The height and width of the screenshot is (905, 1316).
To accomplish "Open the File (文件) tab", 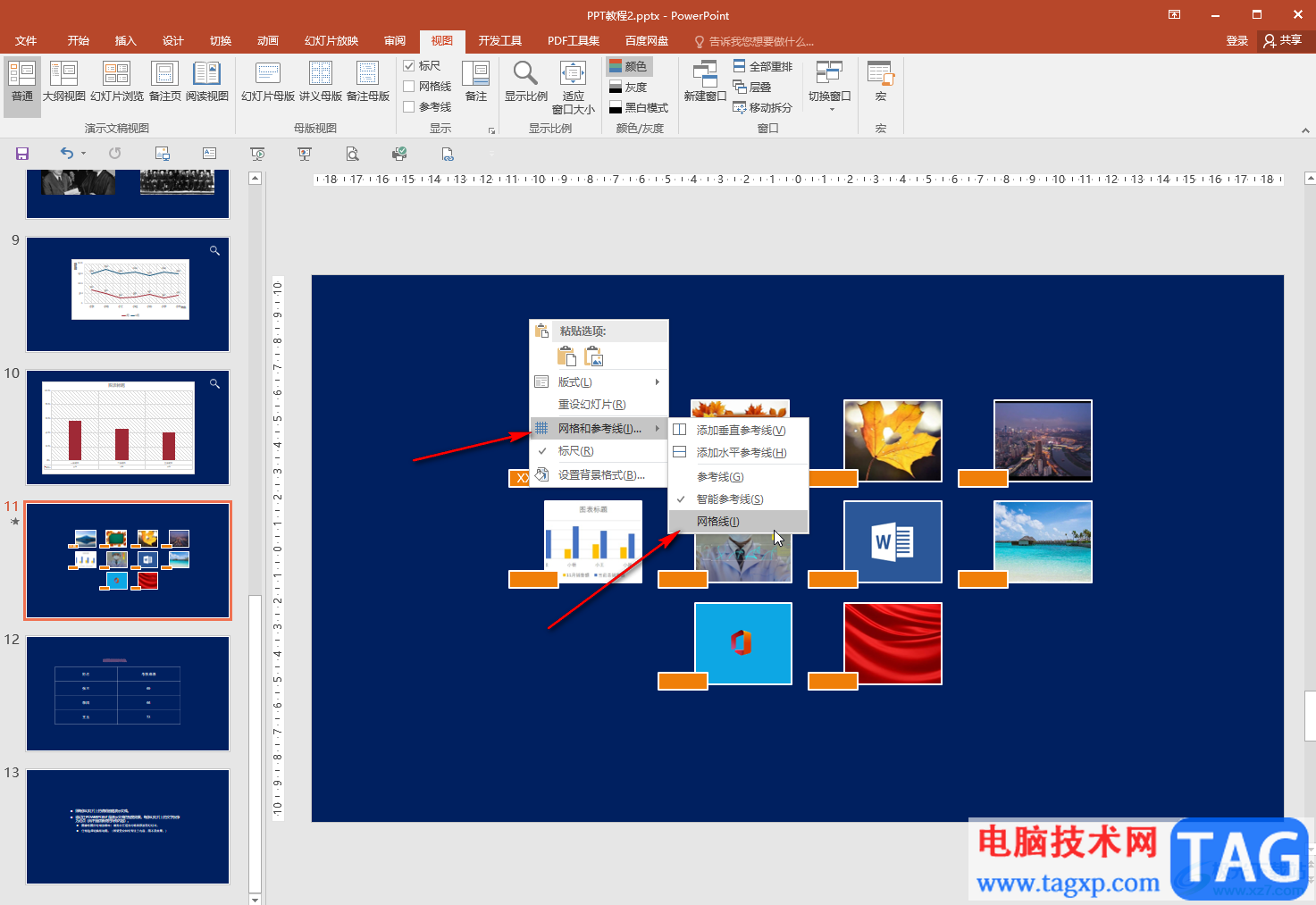I will [26, 41].
